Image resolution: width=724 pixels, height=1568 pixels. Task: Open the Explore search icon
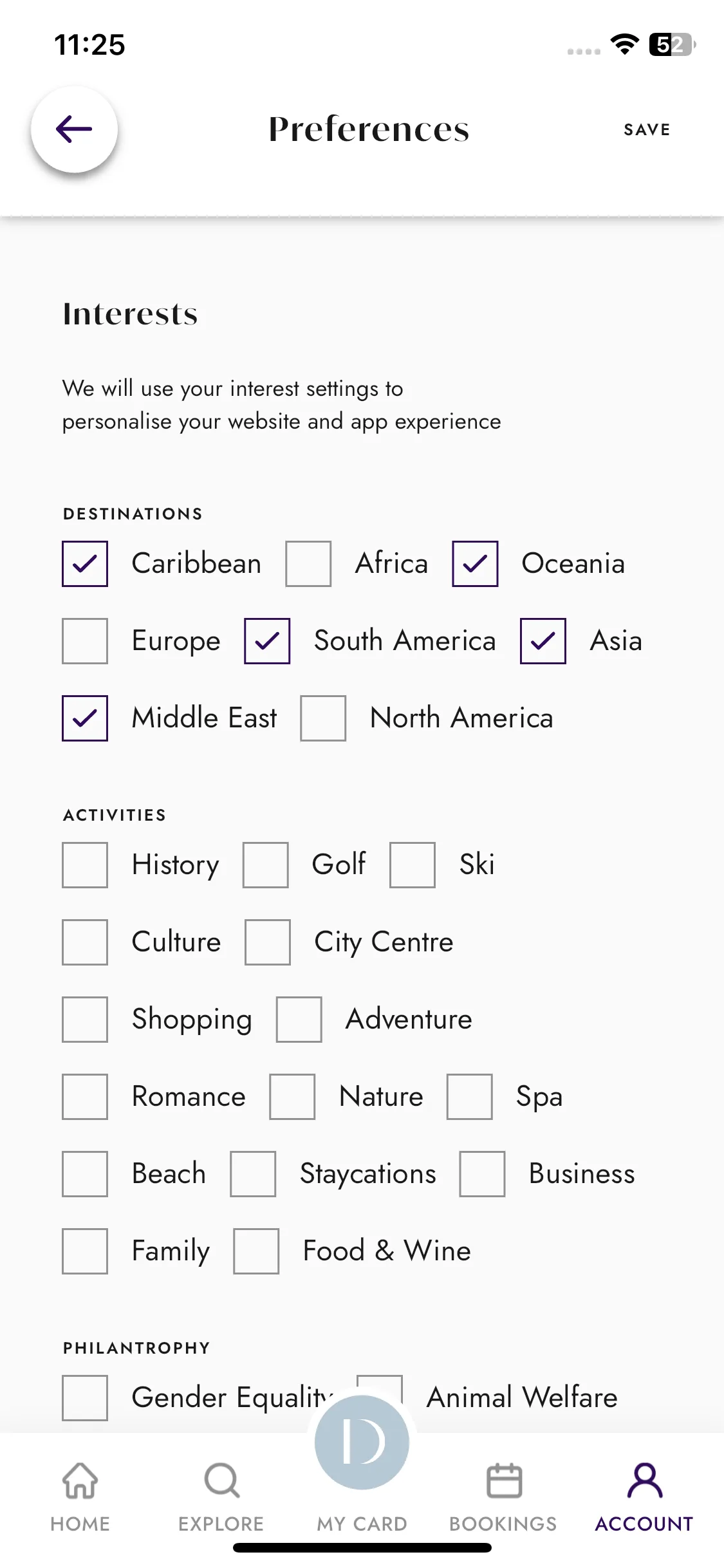[221, 1480]
